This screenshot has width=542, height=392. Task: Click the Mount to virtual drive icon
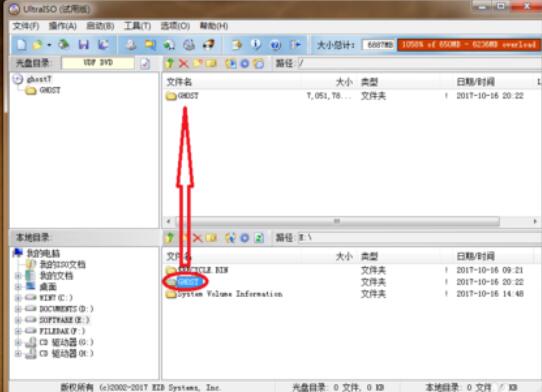coord(189,45)
